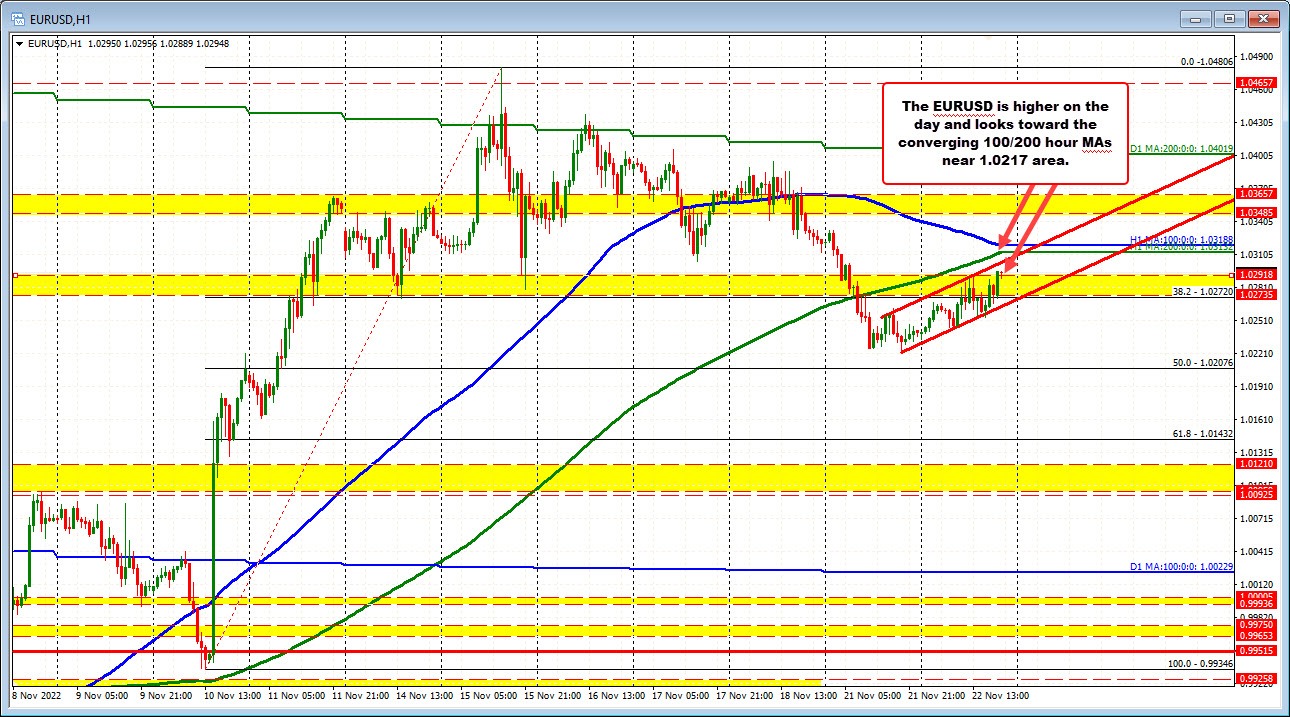1290x717 pixels.
Task: Click the current price marker 1.02918
Action: coord(1255,275)
